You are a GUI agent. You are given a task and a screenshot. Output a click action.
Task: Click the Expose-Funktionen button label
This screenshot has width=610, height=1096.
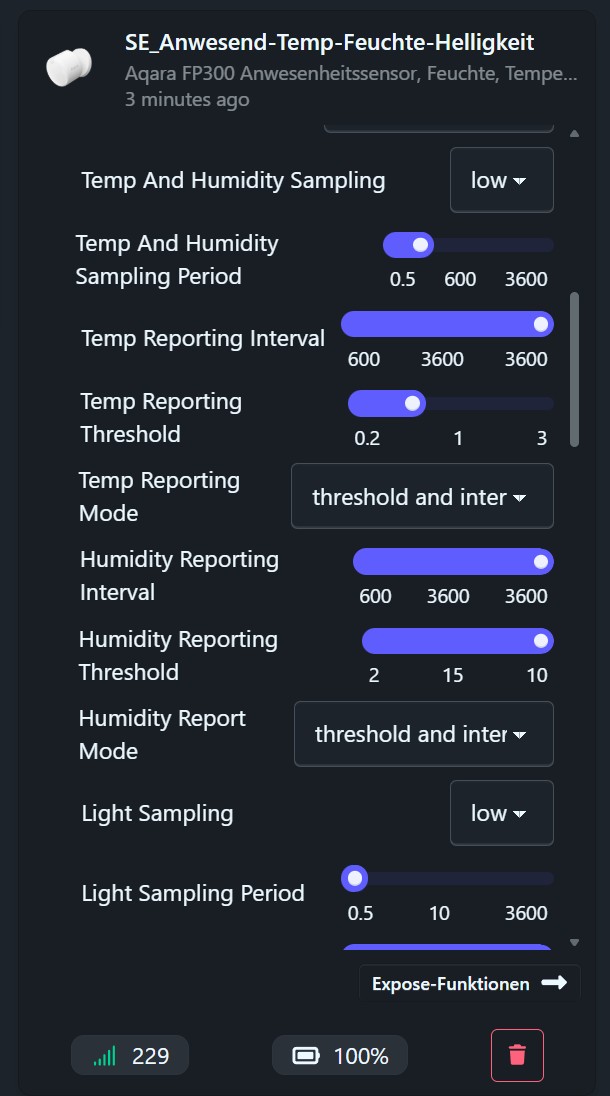[x=450, y=984]
